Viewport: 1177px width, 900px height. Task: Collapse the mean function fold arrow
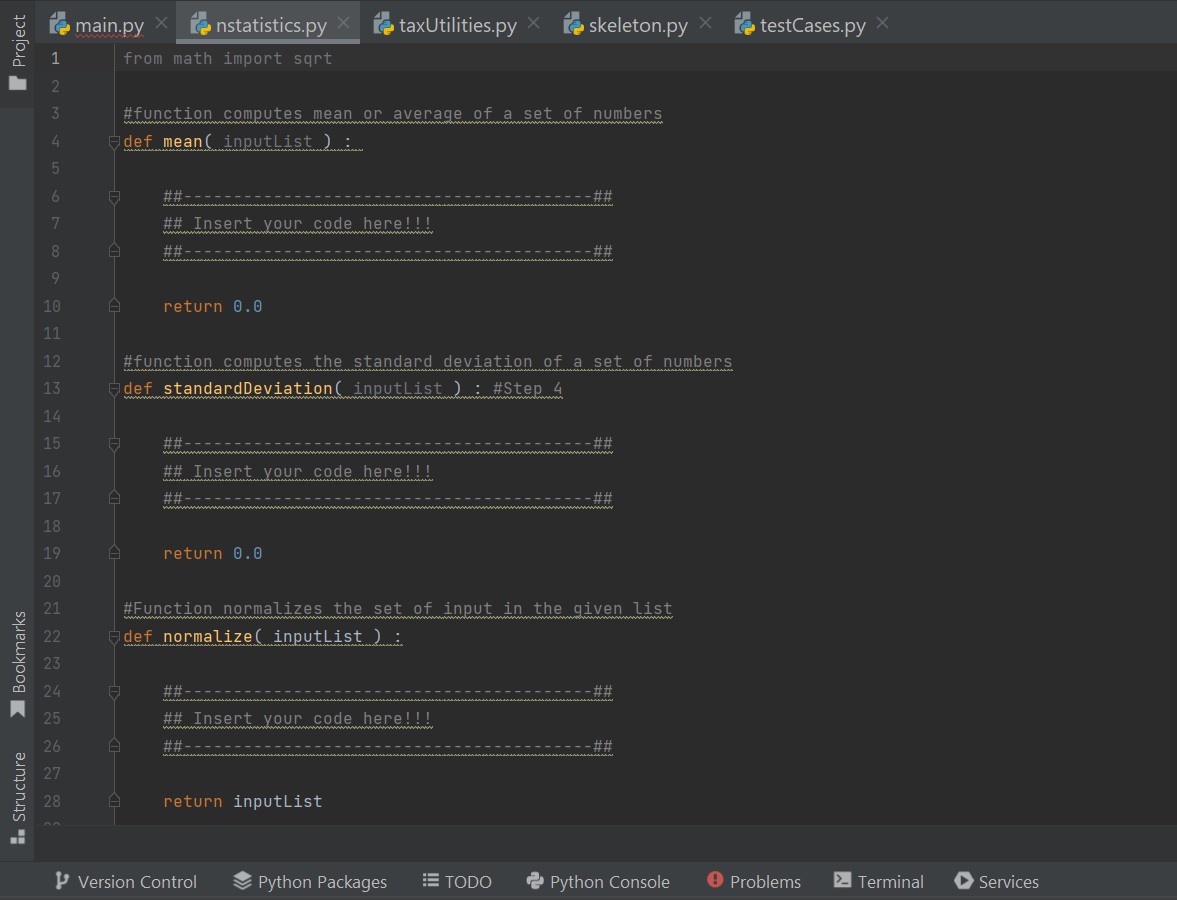coord(113,143)
